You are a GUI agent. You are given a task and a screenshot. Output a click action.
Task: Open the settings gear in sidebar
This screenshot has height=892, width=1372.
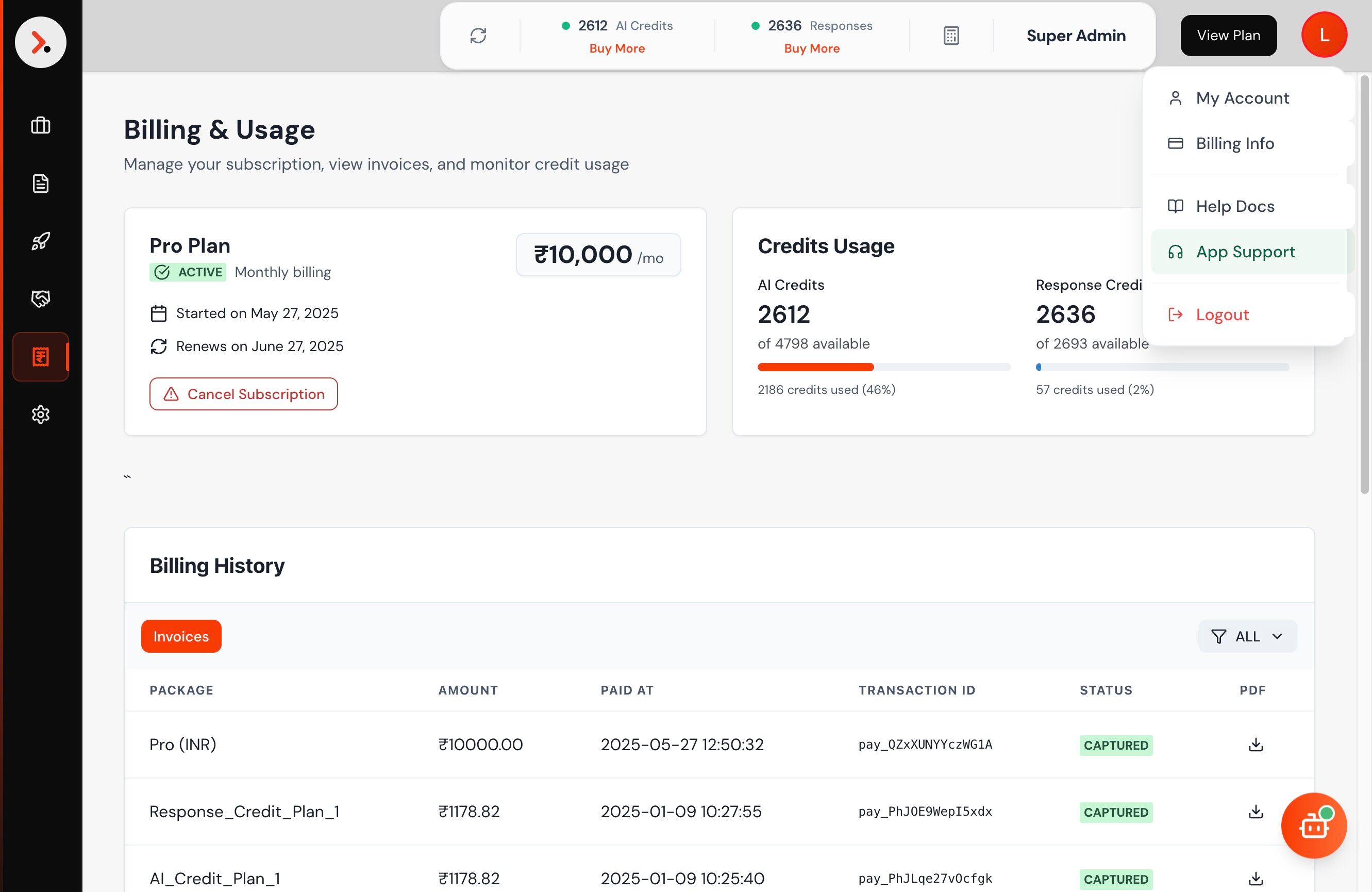coord(40,414)
